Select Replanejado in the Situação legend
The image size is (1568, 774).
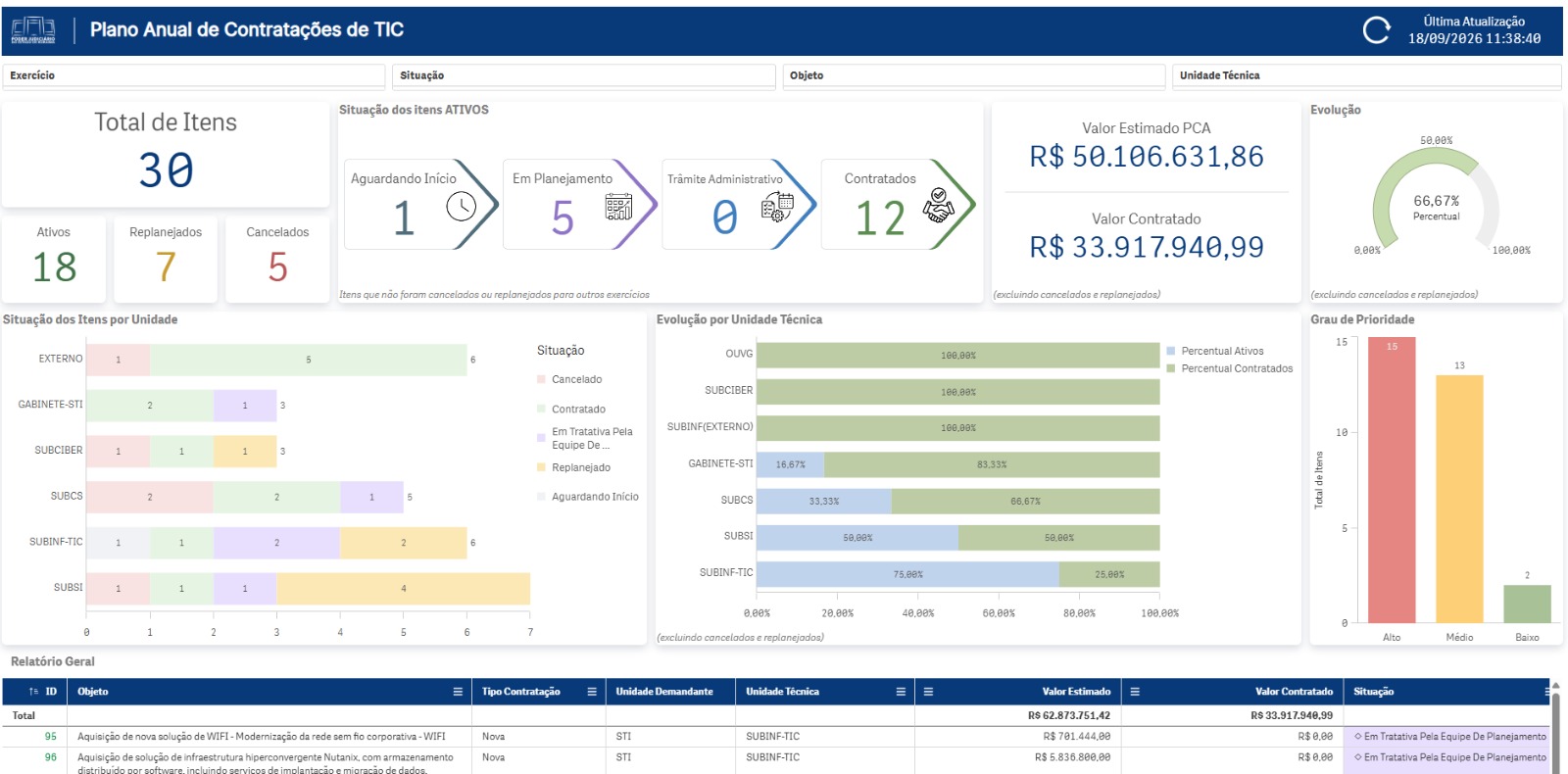[x=573, y=467]
